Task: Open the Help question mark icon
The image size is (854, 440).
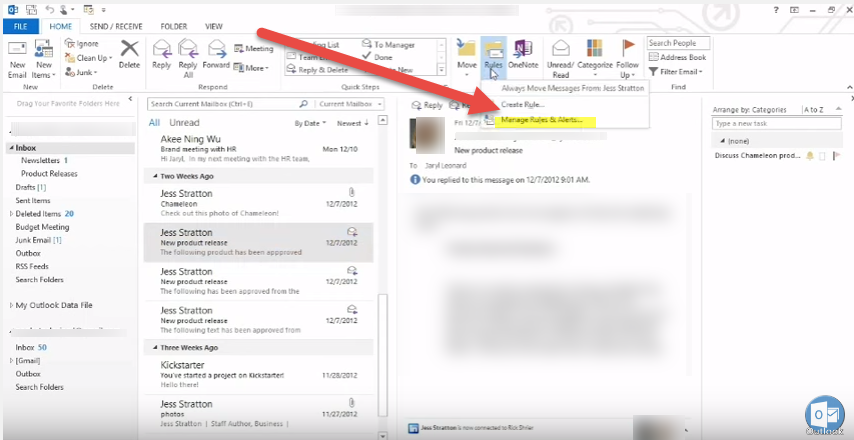Action: point(775,9)
